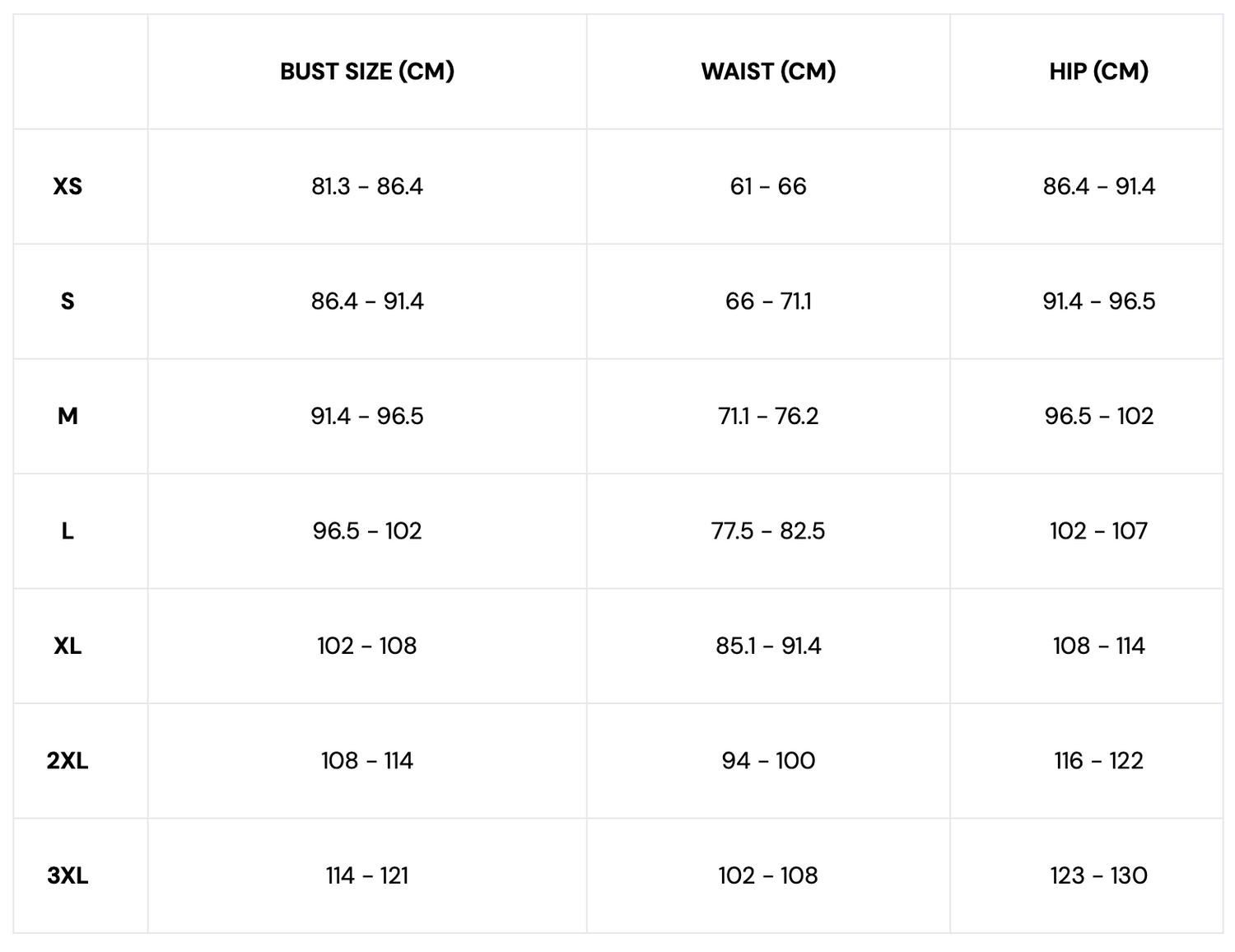Click the 3XL bust value 114 – 121
The width and height of the screenshot is (1235, 952).
[367, 875]
